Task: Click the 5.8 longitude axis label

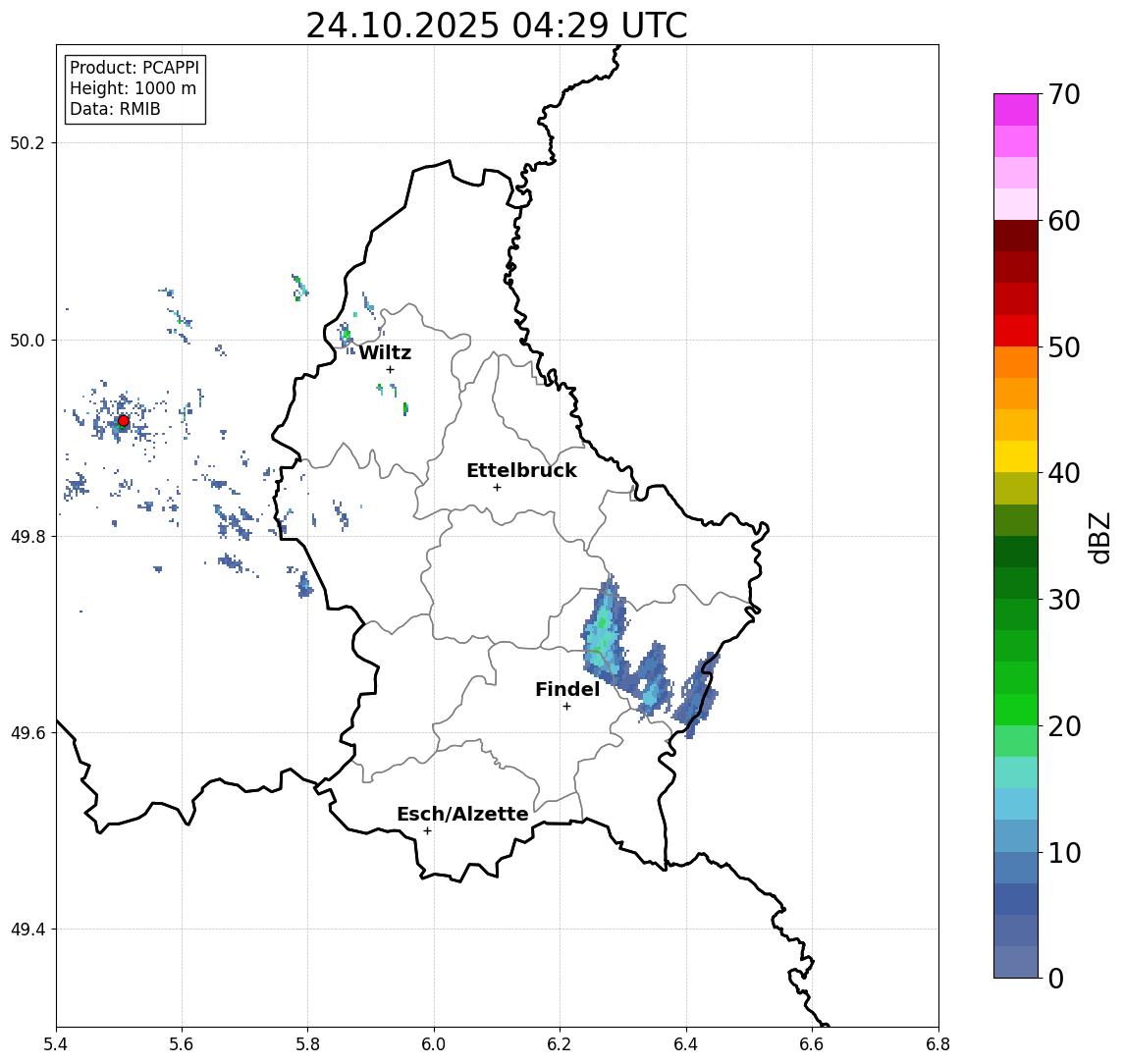Action: pos(308,1044)
